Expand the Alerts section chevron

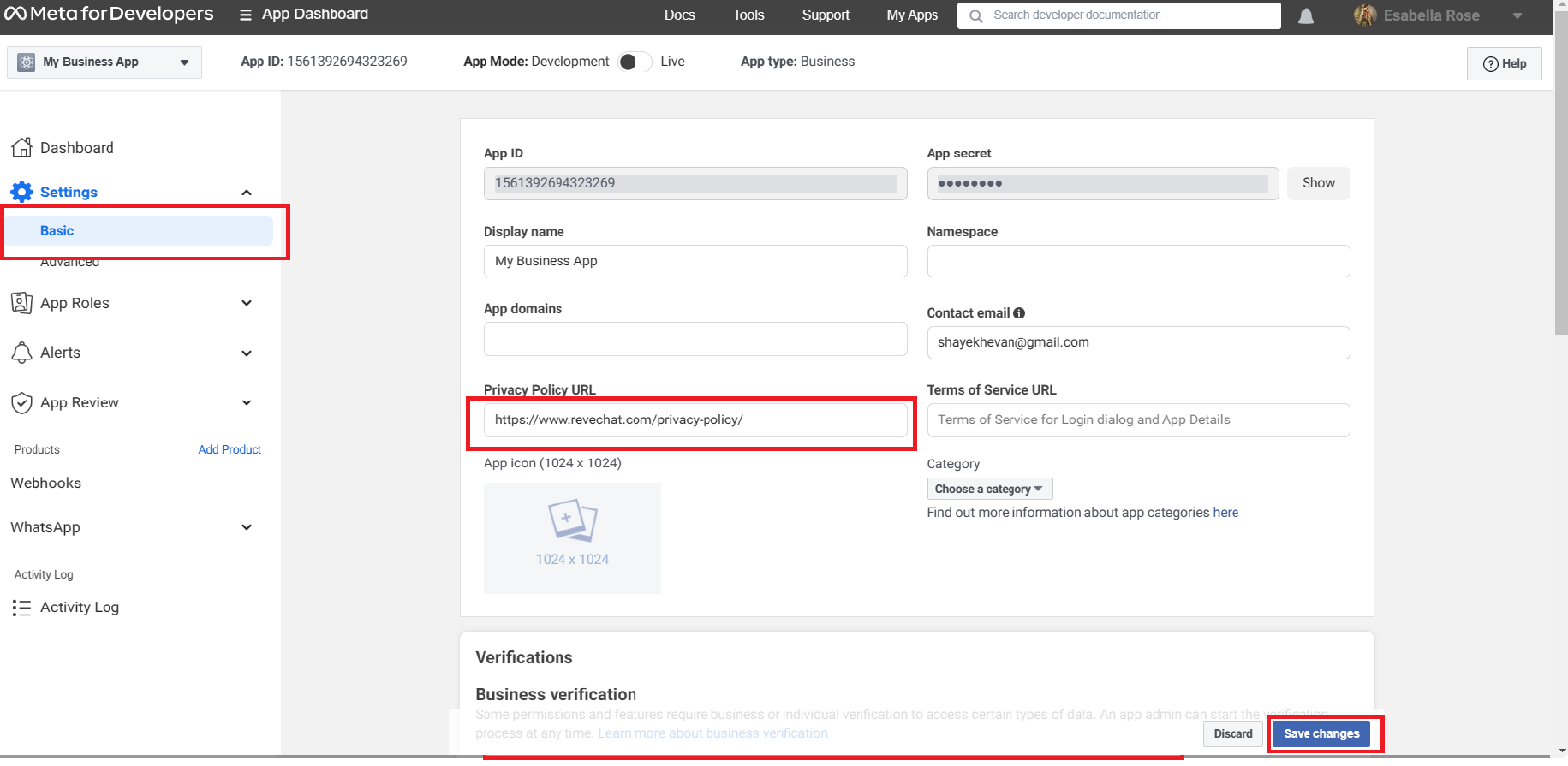pyautogui.click(x=247, y=353)
